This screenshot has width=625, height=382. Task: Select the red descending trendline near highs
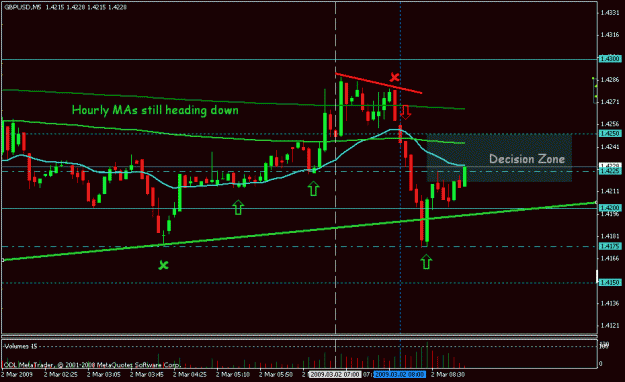(379, 83)
